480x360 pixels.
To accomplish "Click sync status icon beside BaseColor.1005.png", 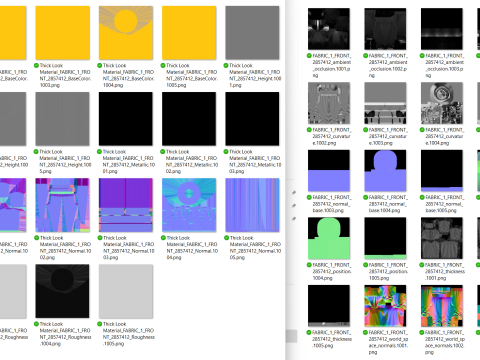I will click(163, 65).
